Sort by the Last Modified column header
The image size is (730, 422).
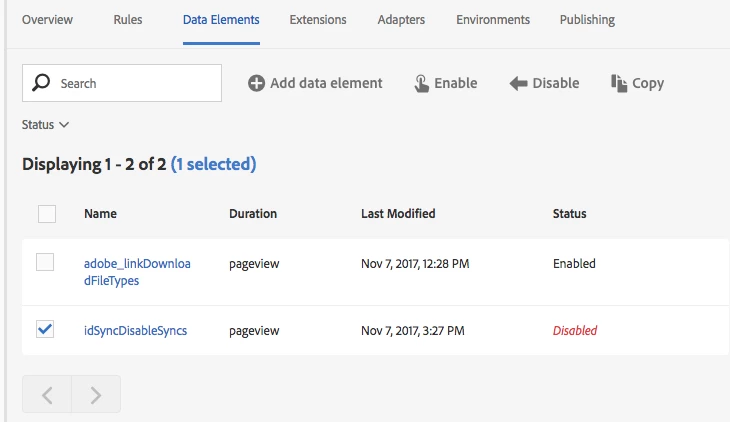[x=398, y=213]
